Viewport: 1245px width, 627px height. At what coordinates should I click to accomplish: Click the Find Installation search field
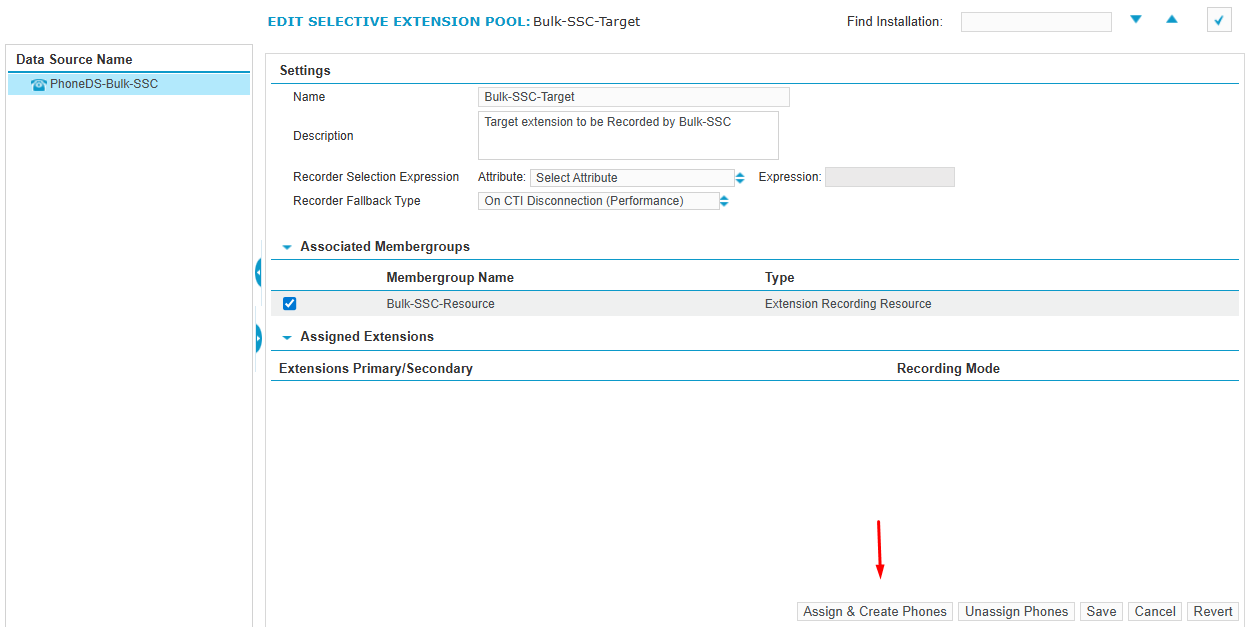point(1035,22)
